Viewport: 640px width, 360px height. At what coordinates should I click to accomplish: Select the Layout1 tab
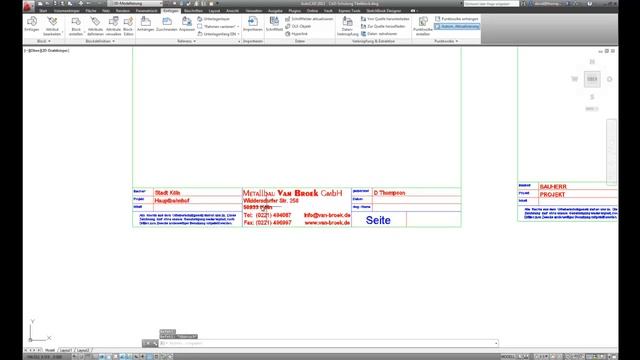66,350
